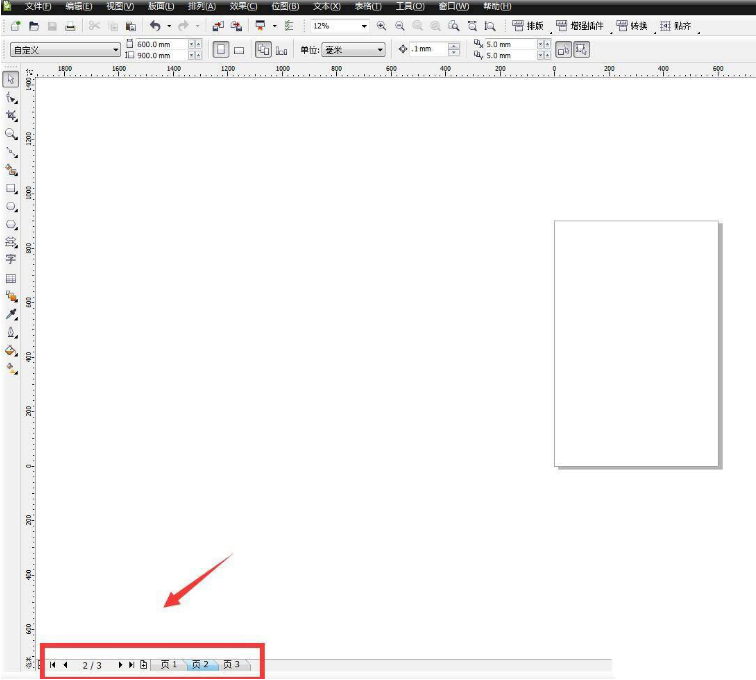Image resolution: width=756 pixels, height=680 pixels.
Task: Expand the application launcher dropdown arrow
Action: pos(274,26)
